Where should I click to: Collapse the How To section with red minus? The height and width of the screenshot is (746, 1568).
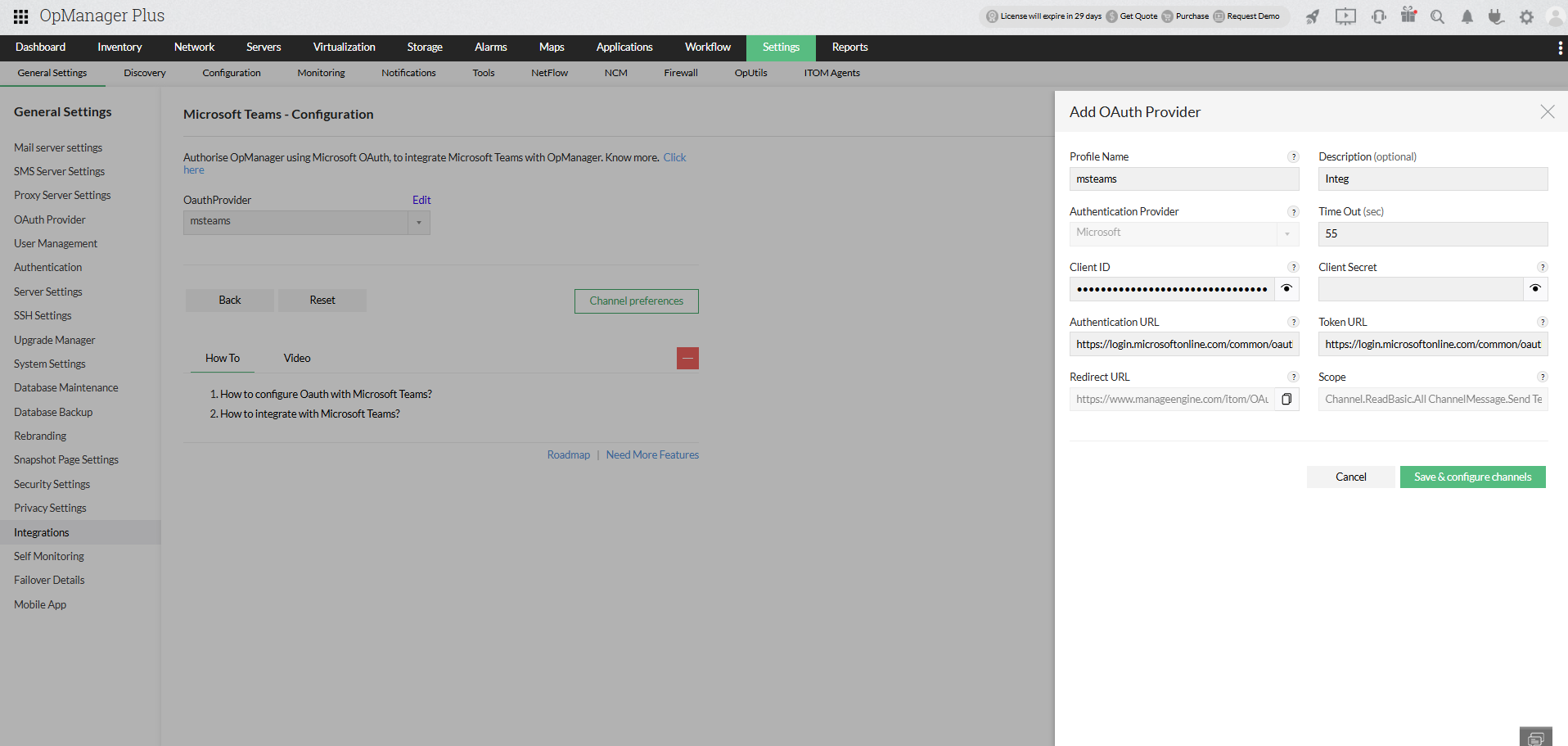coord(687,358)
